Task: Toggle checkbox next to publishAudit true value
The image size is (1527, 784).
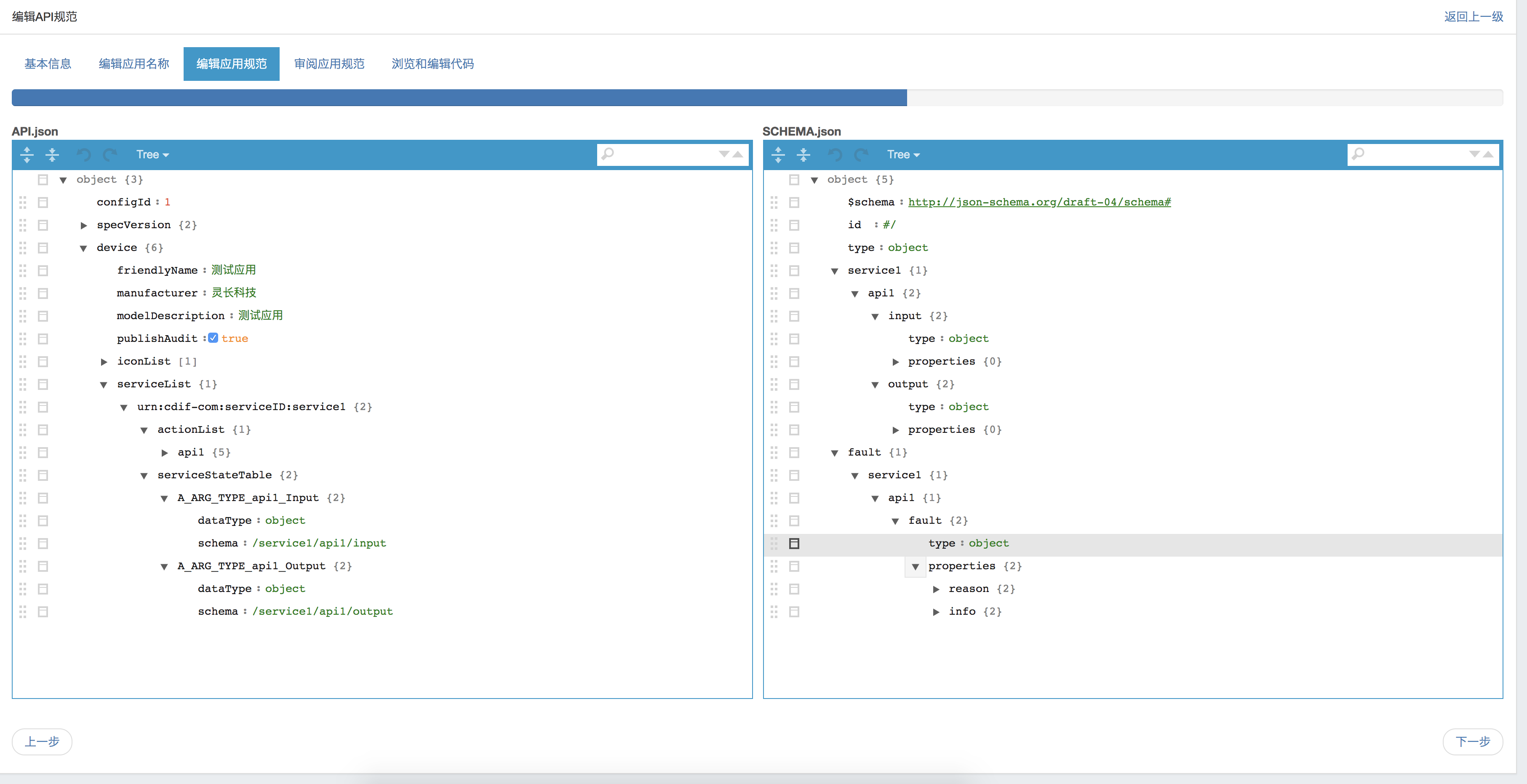Action: pos(213,338)
